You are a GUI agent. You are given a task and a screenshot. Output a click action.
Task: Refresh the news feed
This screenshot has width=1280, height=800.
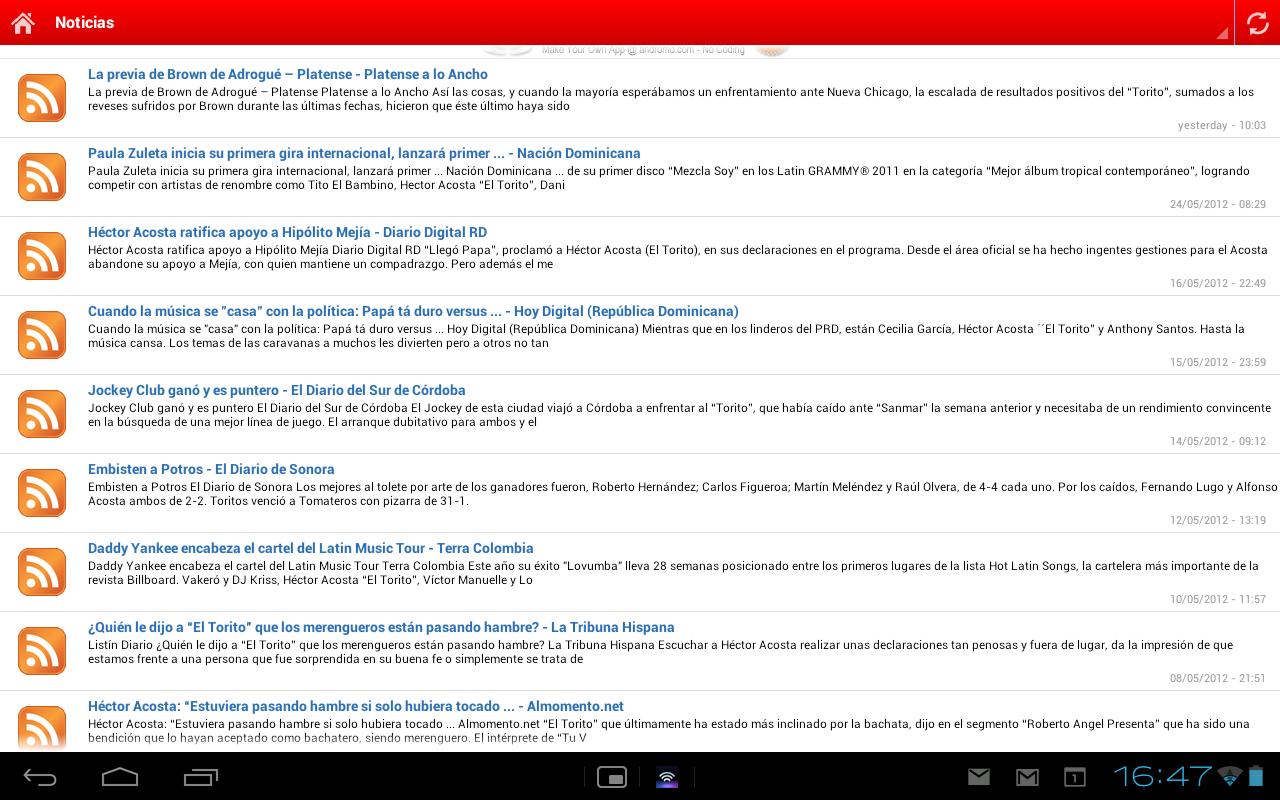[1257, 22]
